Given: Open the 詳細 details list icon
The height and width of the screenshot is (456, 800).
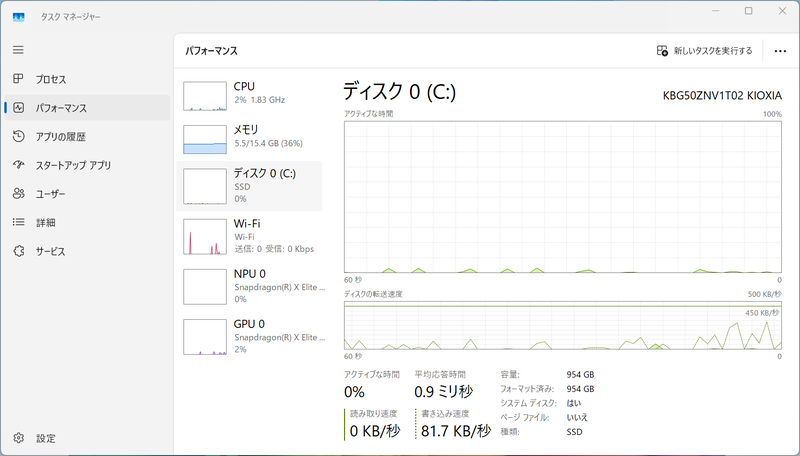Looking at the screenshot, I should [x=18, y=222].
